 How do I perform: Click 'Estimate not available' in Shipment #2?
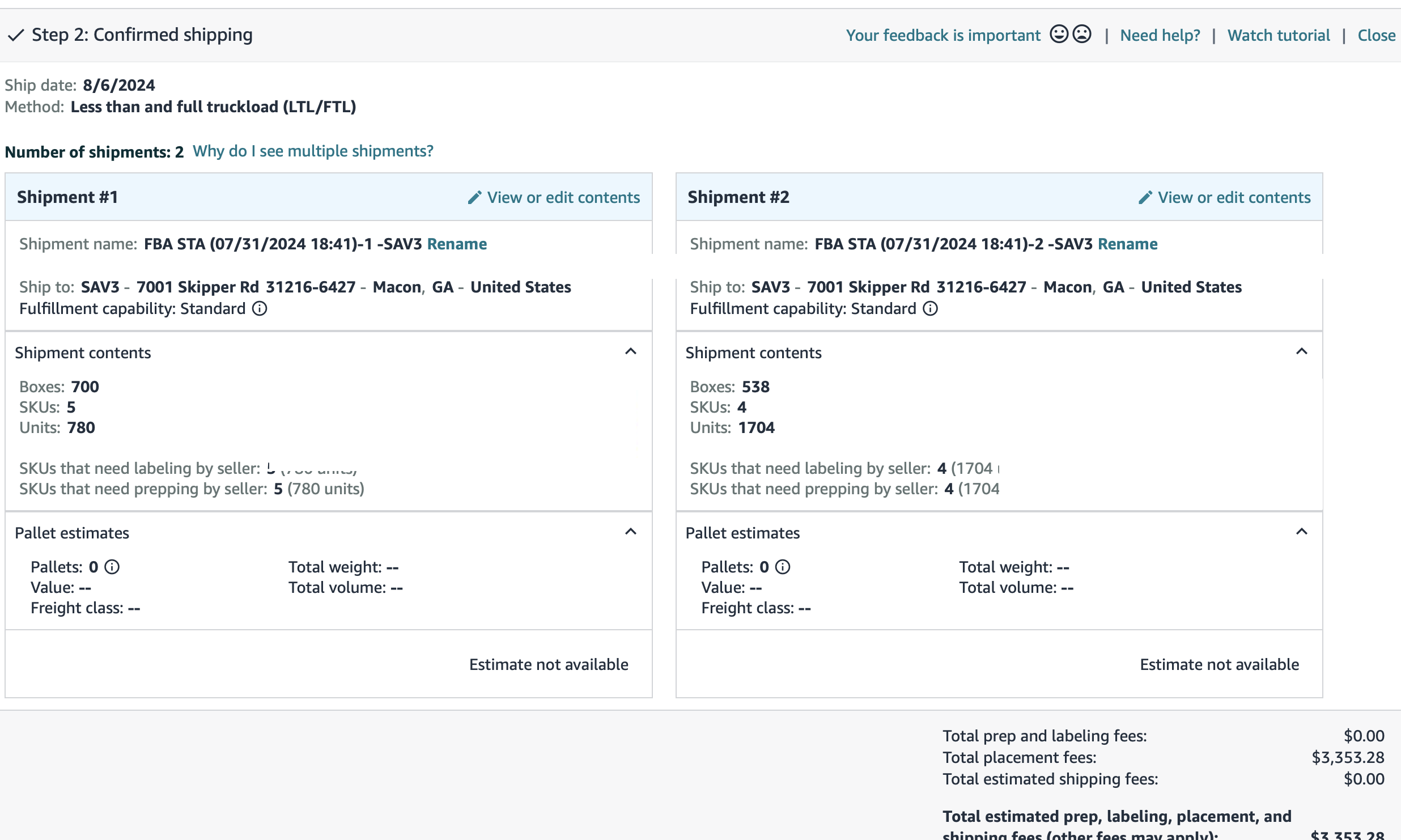point(1220,664)
